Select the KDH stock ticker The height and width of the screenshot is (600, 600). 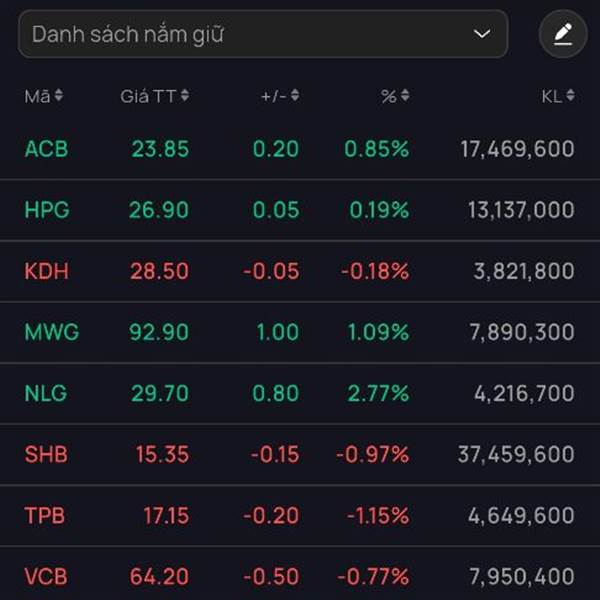point(46,271)
